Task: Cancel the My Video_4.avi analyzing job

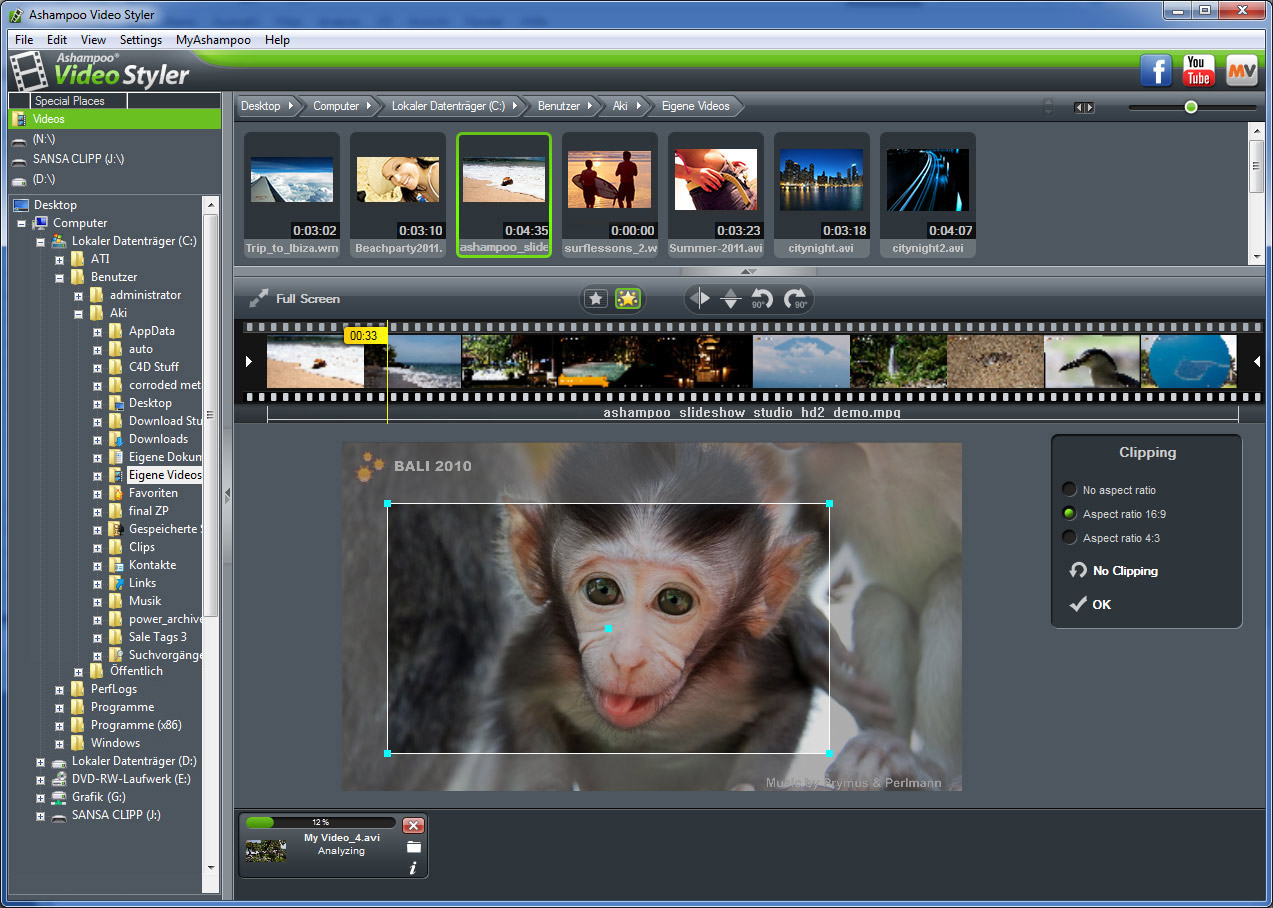Action: [x=413, y=825]
